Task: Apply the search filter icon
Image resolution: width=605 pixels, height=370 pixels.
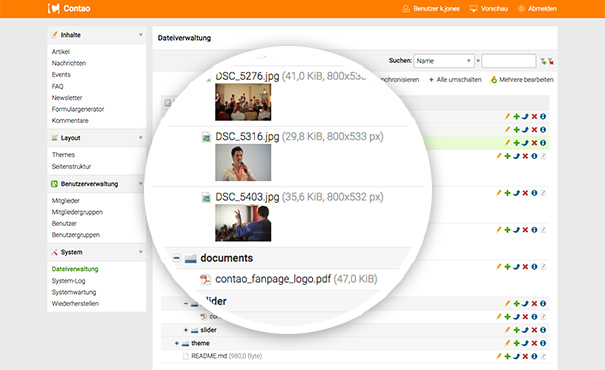Action: 543,61
